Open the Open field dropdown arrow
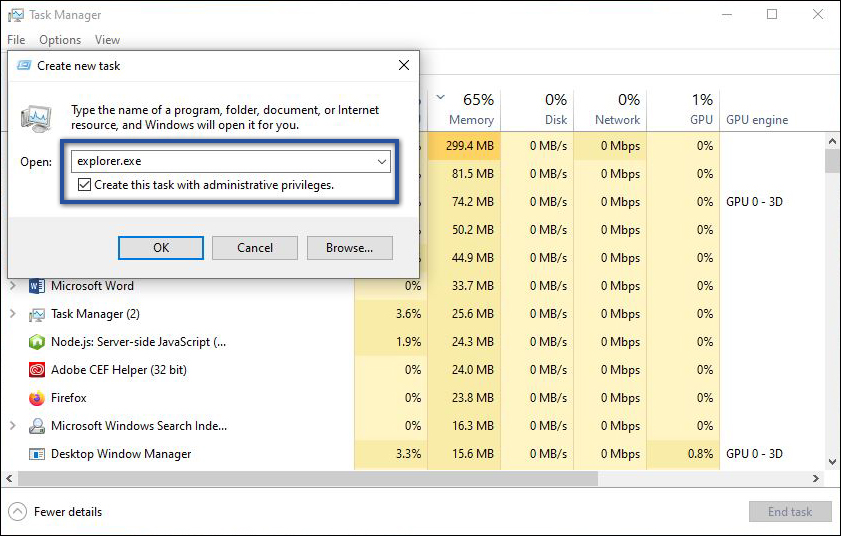This screenshot has height=536, width=841. [x=382, y=161]
